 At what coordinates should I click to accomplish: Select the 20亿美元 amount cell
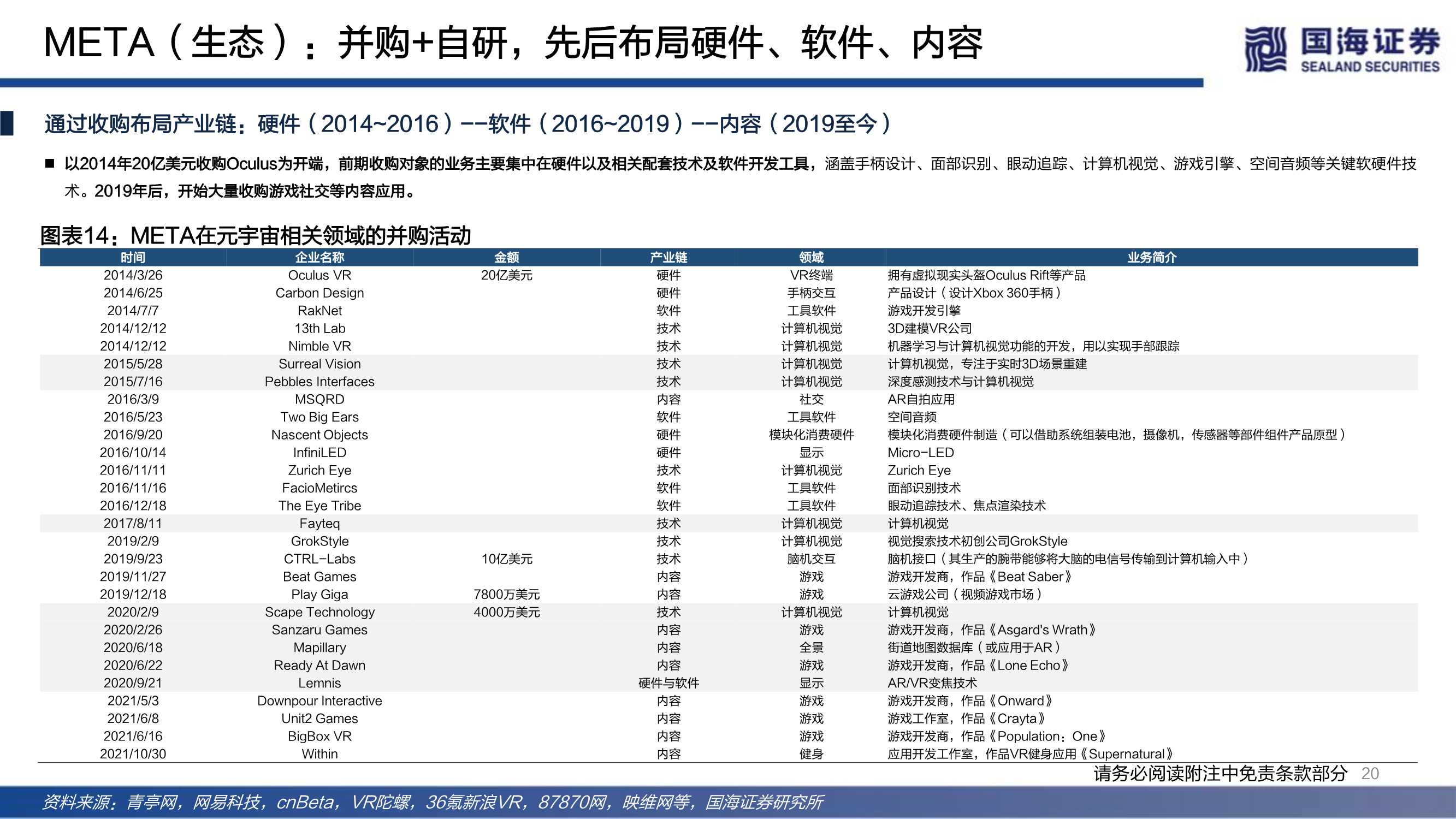point(506,275)
